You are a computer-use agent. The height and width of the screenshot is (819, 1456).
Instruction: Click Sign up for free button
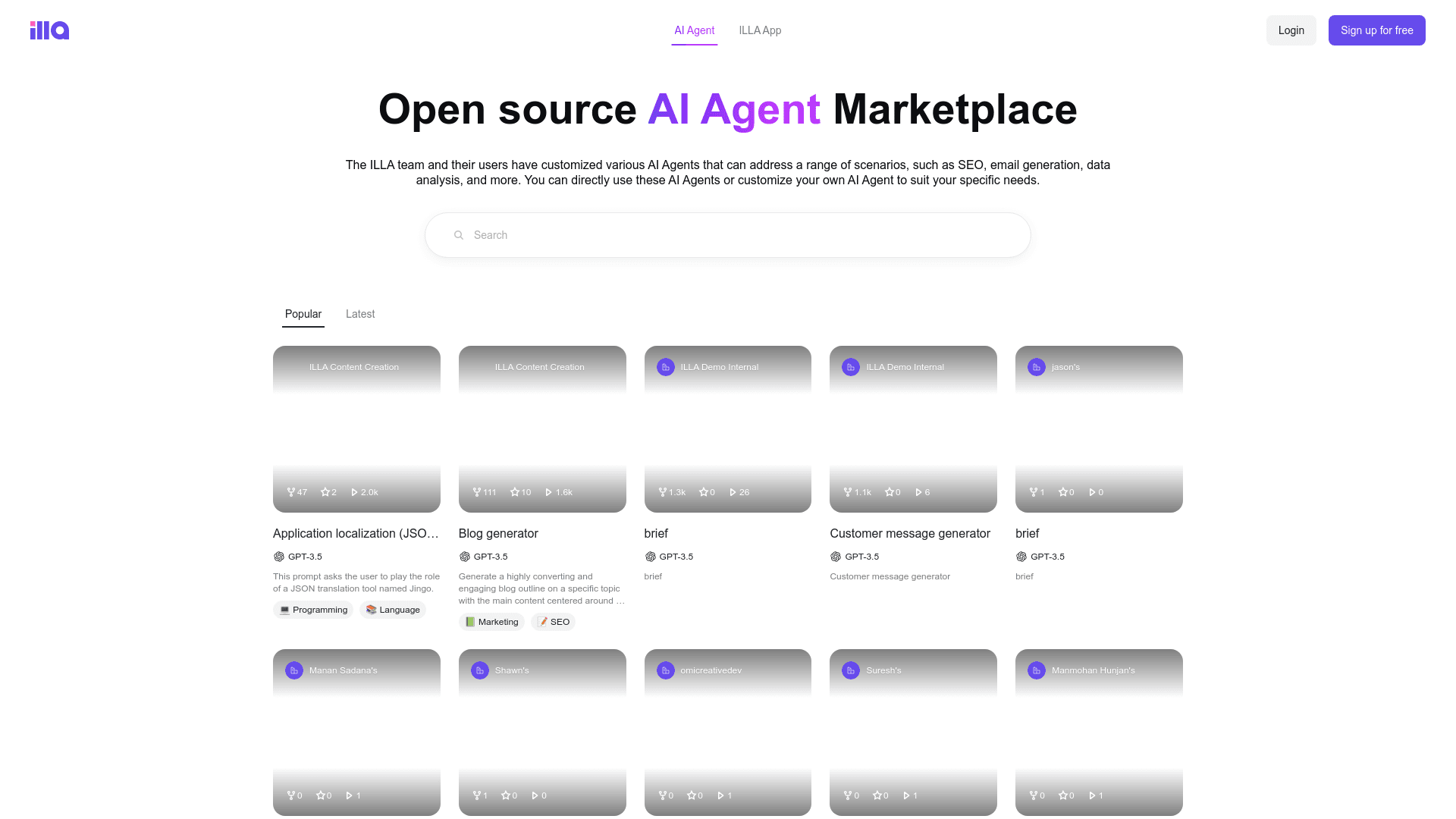(x=1376, y=30)
